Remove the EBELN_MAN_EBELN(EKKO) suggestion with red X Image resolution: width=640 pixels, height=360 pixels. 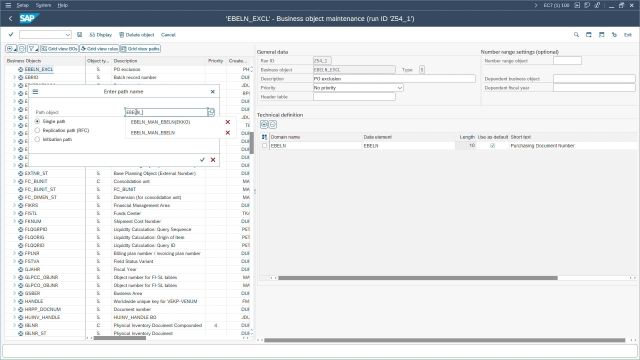pyautogui.click(x=228, y=122)
